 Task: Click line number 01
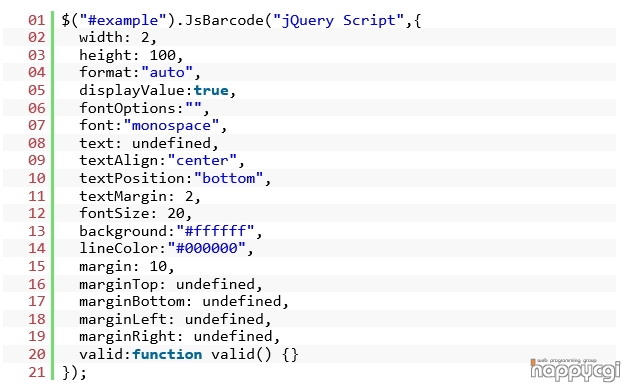[x=37, y=20]
